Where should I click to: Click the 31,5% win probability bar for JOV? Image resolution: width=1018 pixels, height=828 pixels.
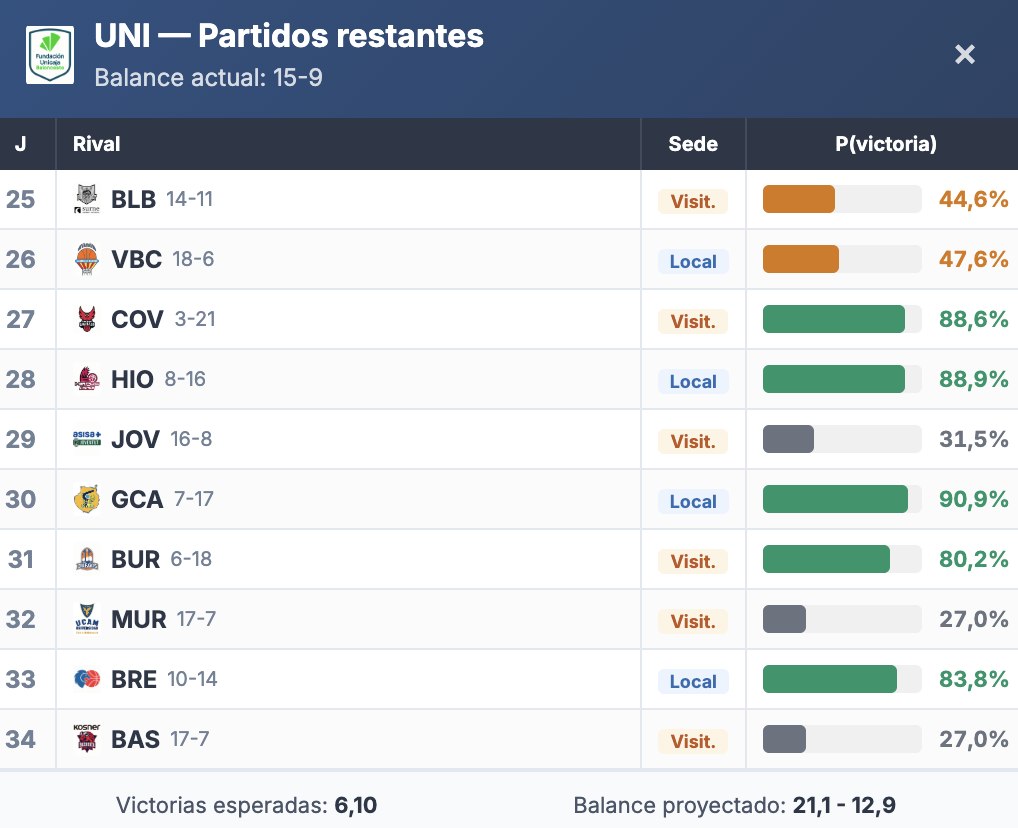point(841,439)
